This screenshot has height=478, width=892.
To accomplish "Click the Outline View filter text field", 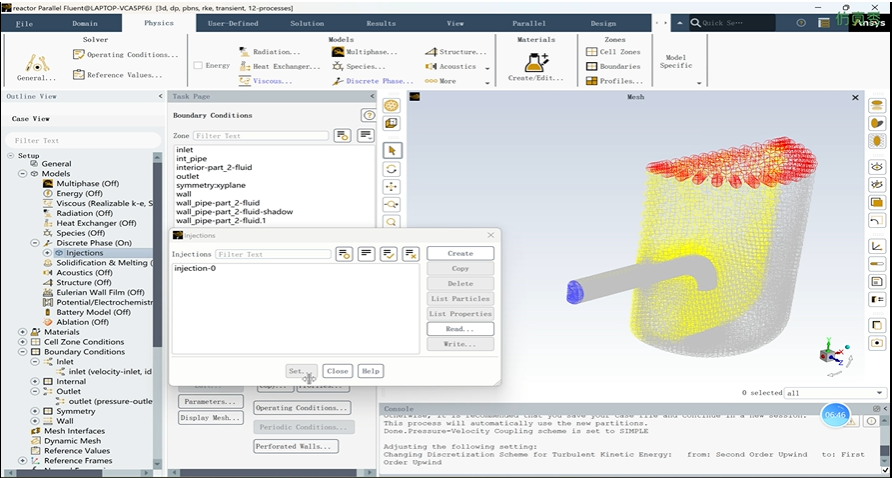I will click(x=84, y=141).
